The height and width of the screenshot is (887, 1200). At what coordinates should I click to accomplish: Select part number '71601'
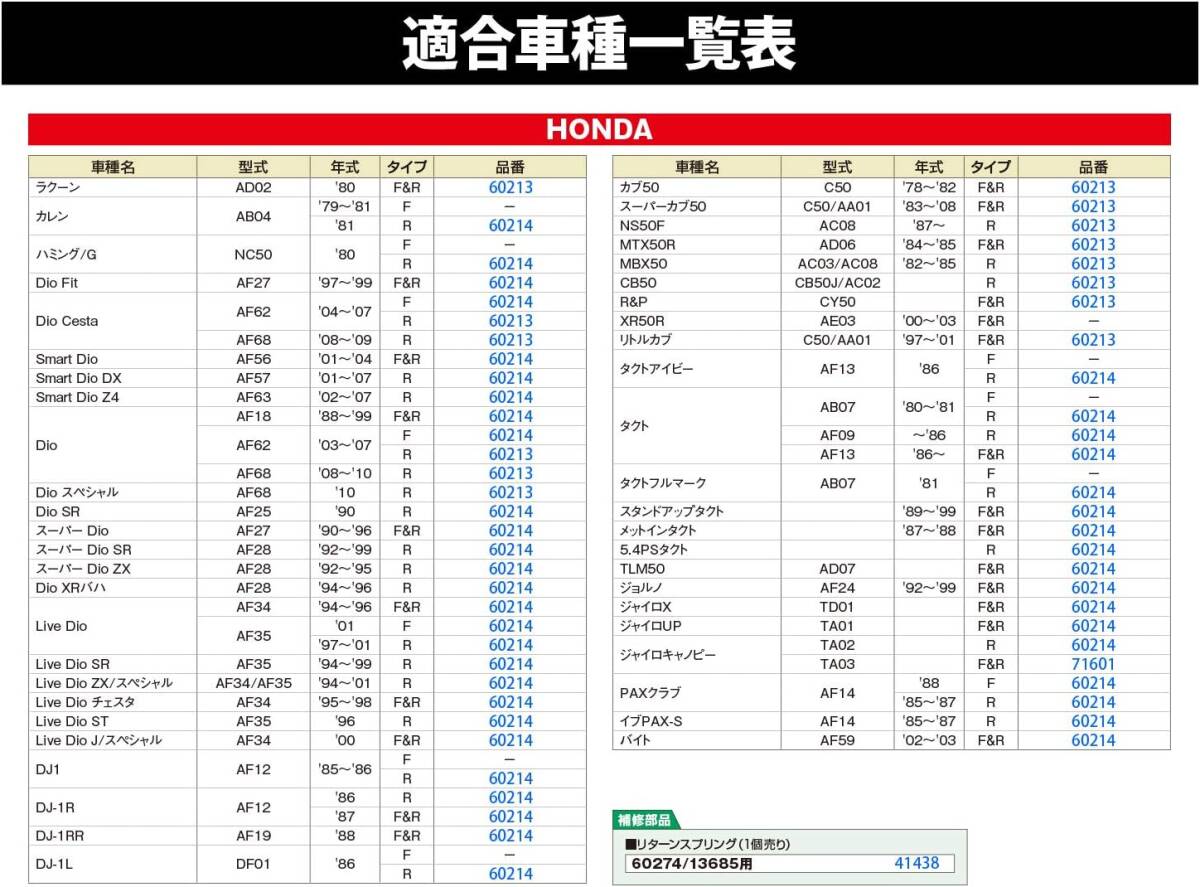click(x=1093, y=664)
